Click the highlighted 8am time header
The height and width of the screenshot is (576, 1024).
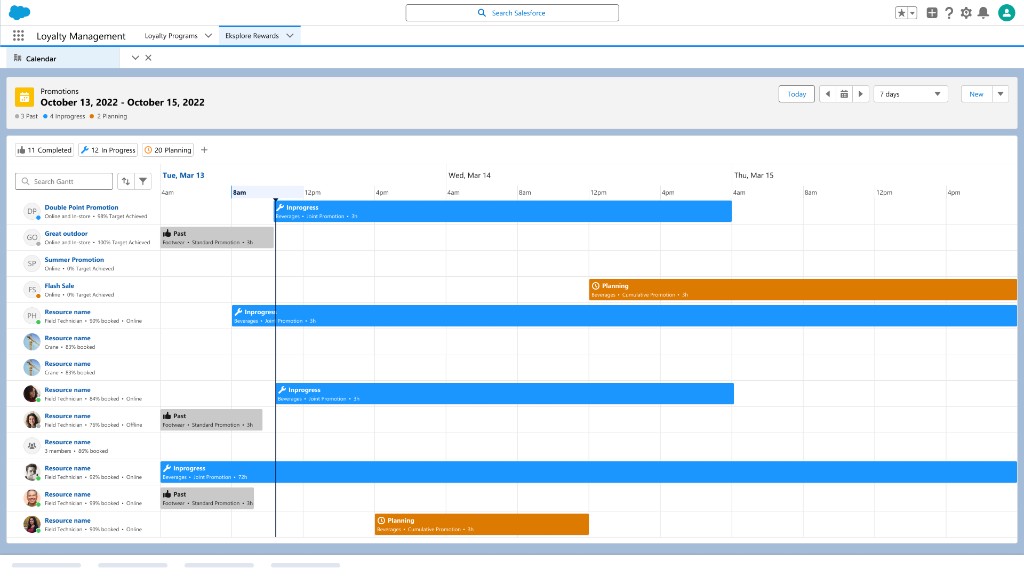(x=267, y=193)
